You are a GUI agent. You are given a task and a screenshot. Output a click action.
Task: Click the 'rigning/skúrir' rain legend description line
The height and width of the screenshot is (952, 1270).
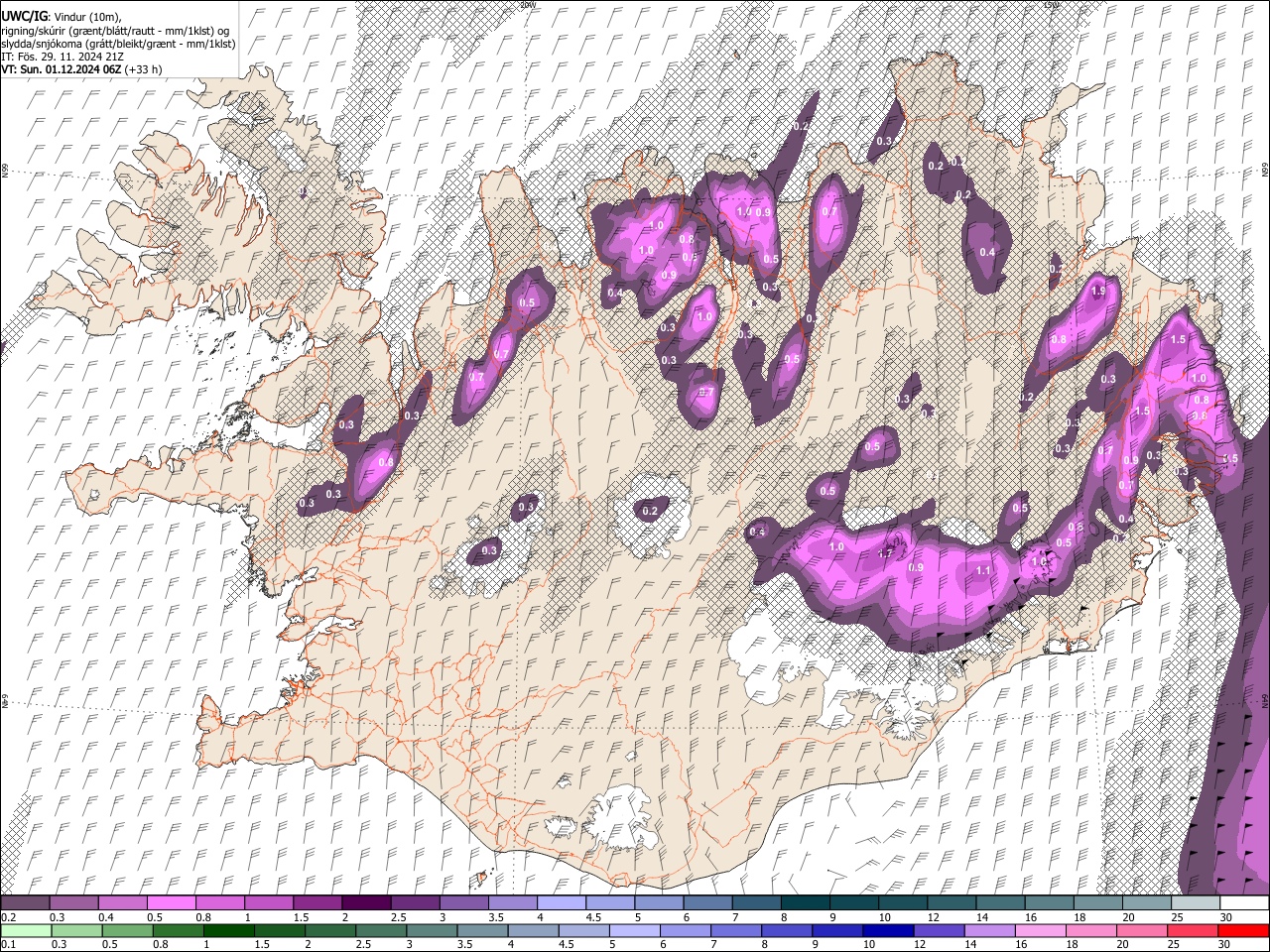tap(116, 30)
